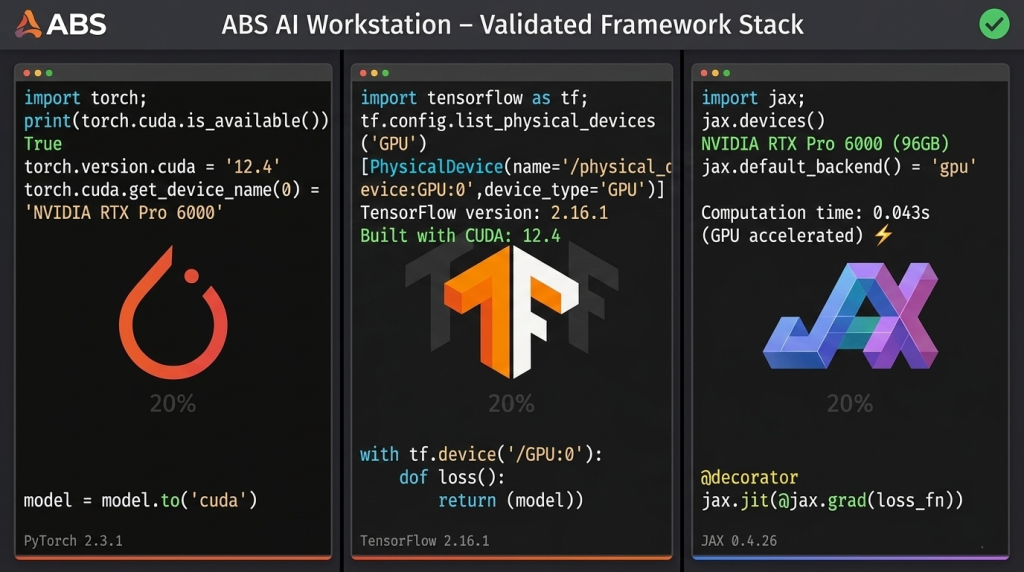This screenshot has width=1024, height=572.
Task: Select the line "import jax;"
Action: pyautogui.click(x=753, y=98)
